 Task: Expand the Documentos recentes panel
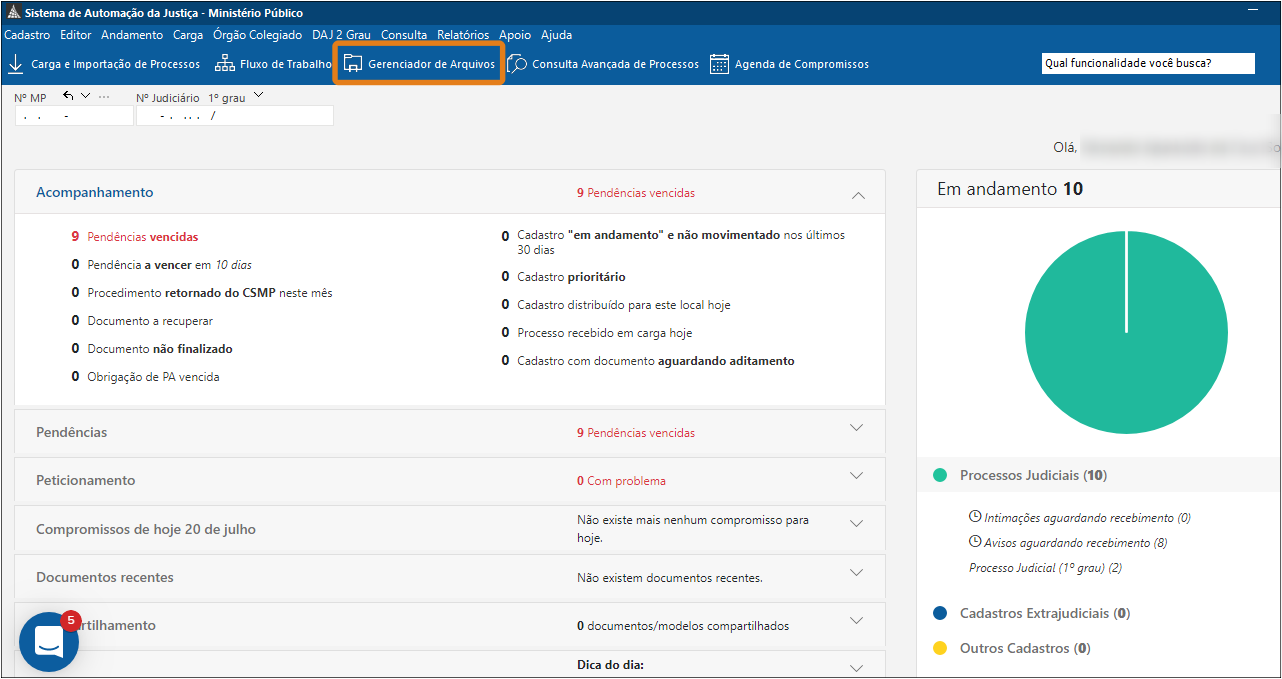point(856,573)
